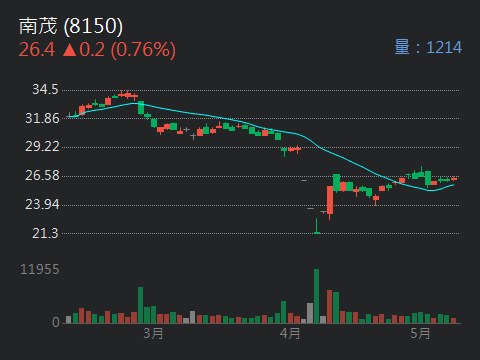Click the red up-triangle change indicator
Screen dimensions: 480x360
pos(70,50)
